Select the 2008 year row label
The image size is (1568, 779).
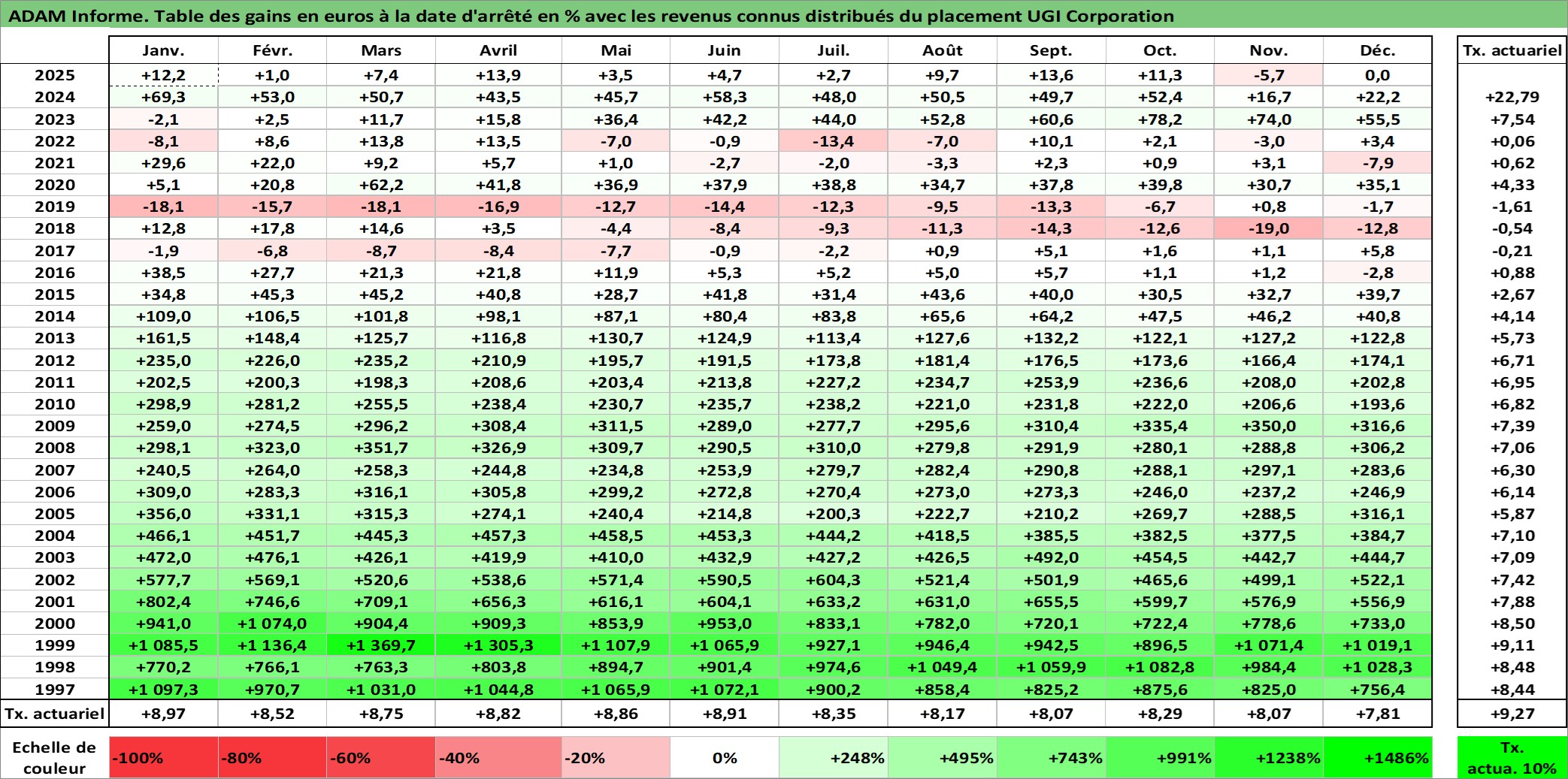[x=55, y=448]
